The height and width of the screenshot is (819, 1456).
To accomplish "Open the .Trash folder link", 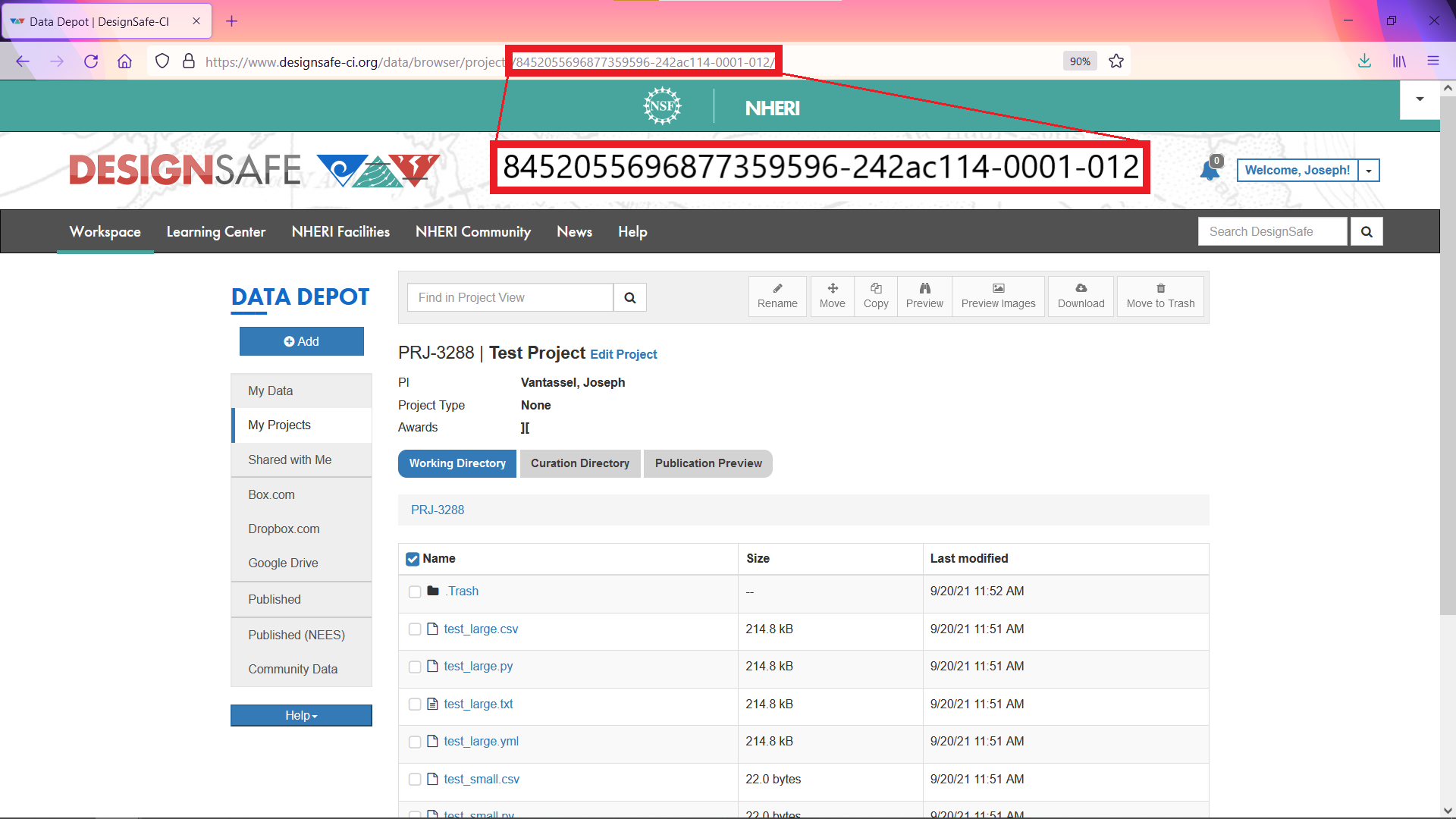I will pos(462,591).
